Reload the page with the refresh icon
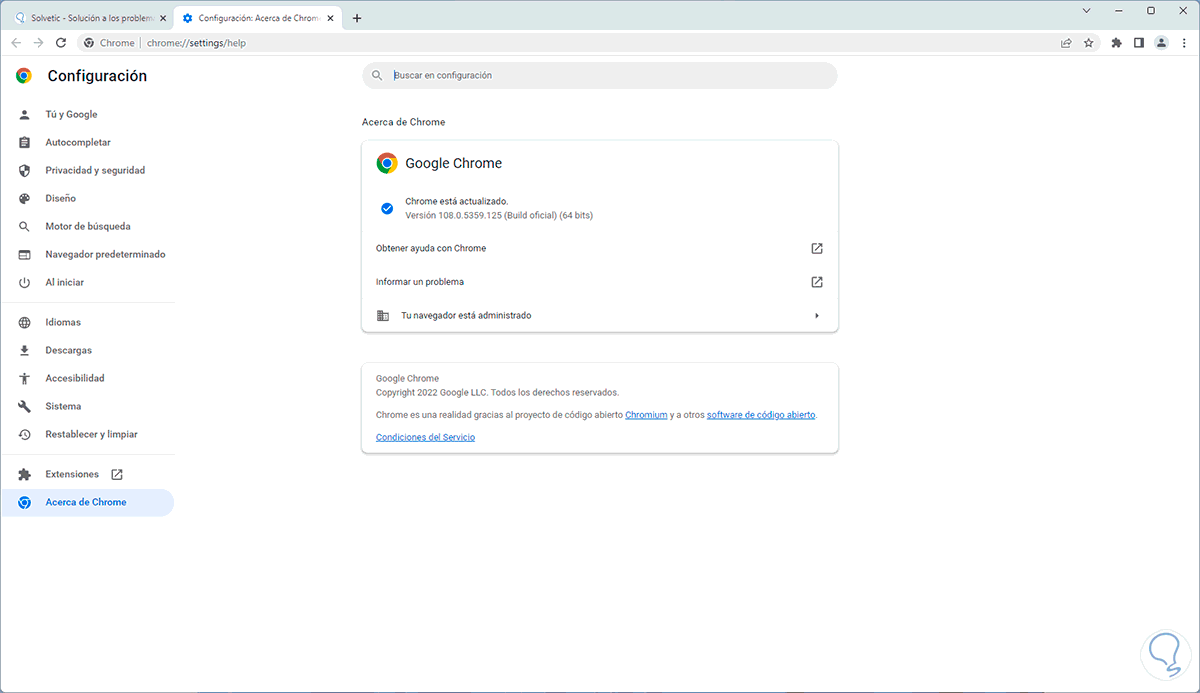This screenshot has height=693, width=1200. tap(61, 43)
